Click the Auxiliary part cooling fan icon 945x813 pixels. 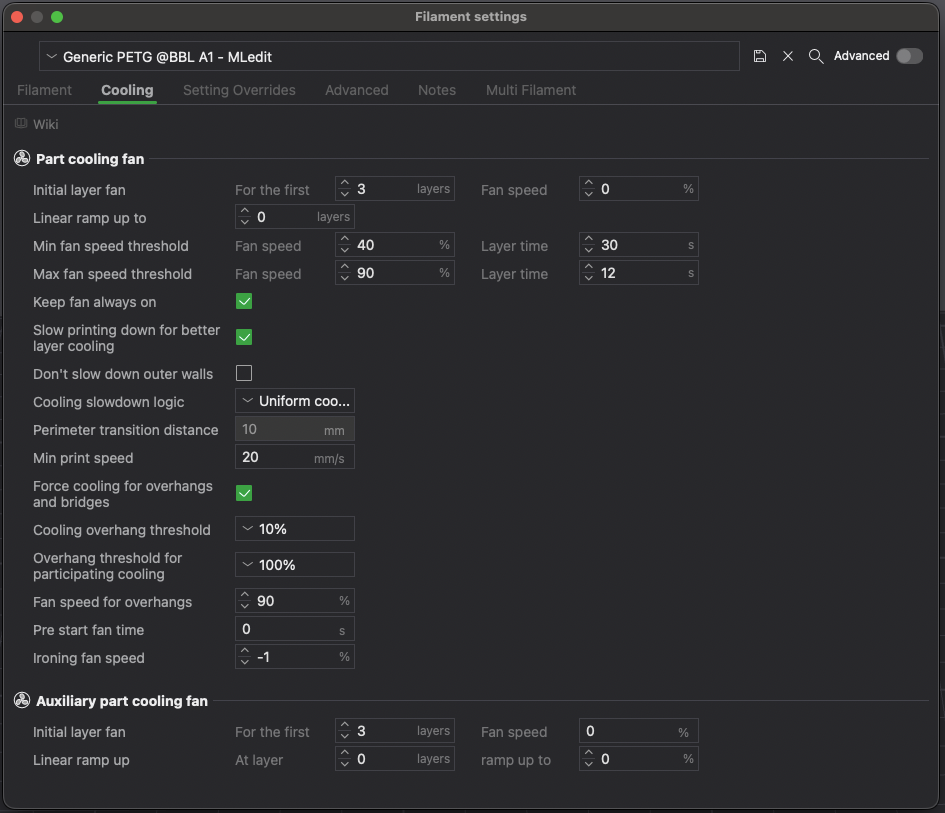[22, 700]
